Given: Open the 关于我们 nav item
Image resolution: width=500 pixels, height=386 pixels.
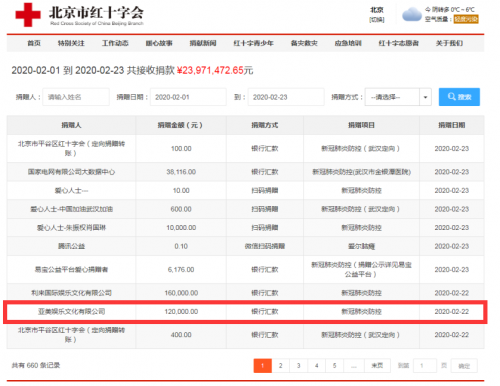Looking at the screenshot, I should coord(449,43).
